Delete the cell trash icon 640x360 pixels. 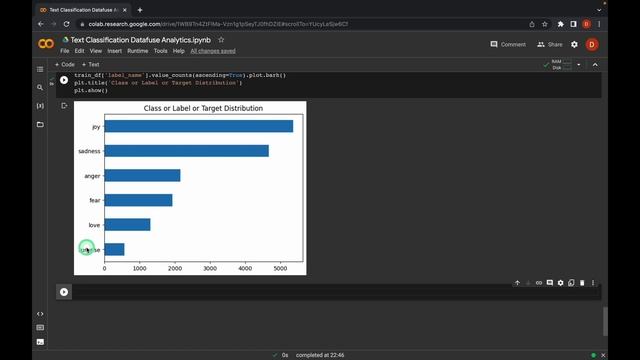(582, 283)
